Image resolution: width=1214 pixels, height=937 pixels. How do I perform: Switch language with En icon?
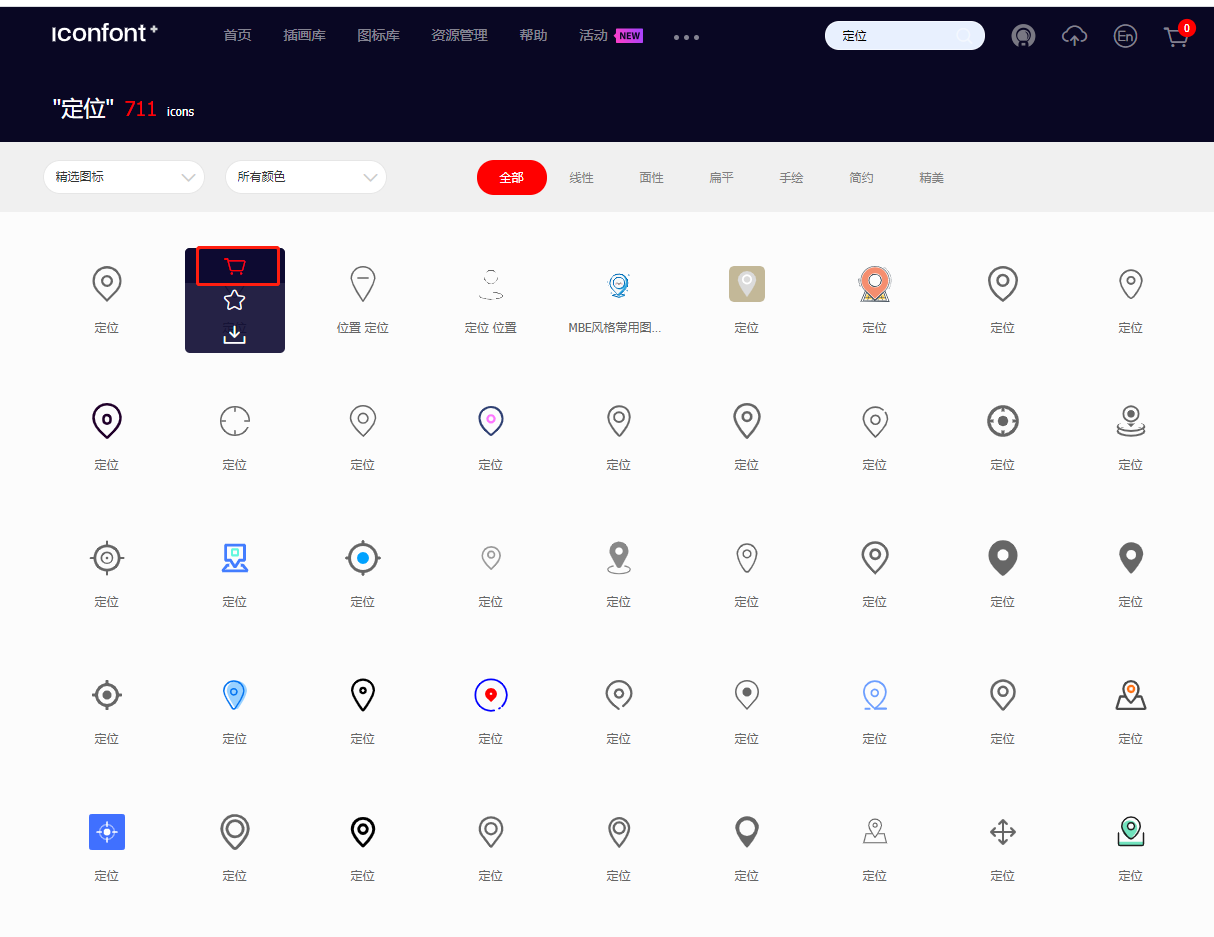[x=1125, y=36]
